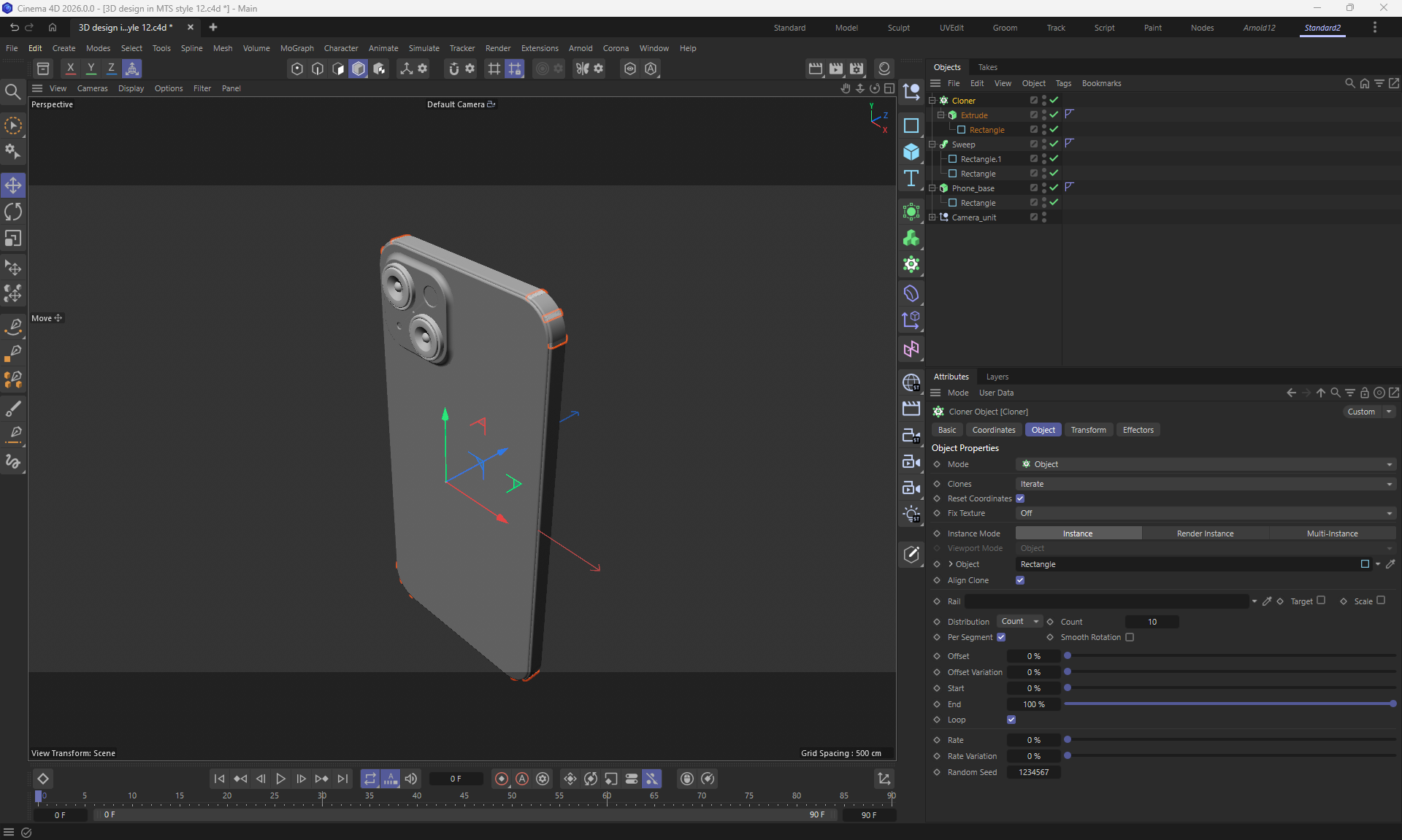
Task: Click the Text spline tool icon
Action: click(x=911, y=179)
